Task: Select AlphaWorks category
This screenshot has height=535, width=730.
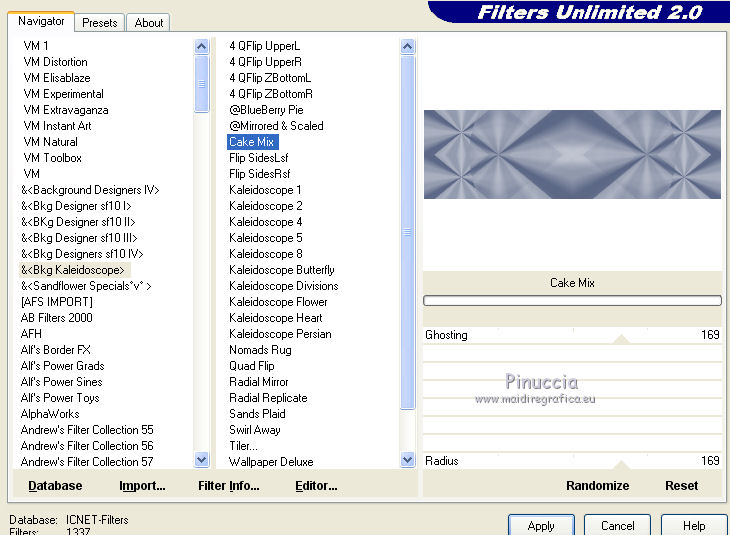Action: [x=50, y=414]
